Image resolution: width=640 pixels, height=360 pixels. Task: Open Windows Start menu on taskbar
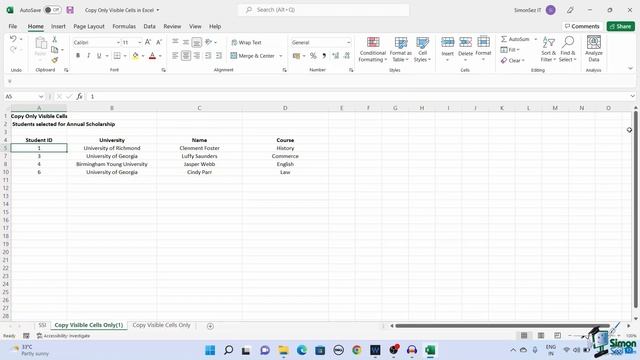point(210,350)
